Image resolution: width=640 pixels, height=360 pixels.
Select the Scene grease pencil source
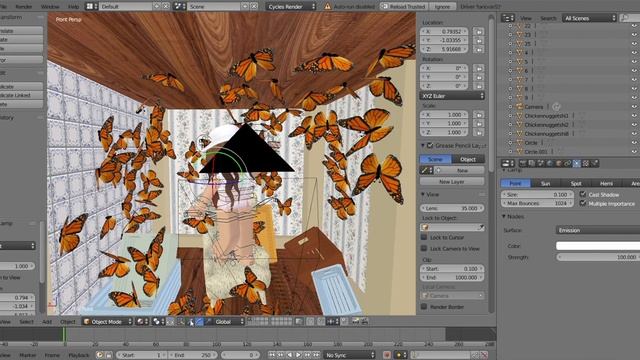coord(436,159)
